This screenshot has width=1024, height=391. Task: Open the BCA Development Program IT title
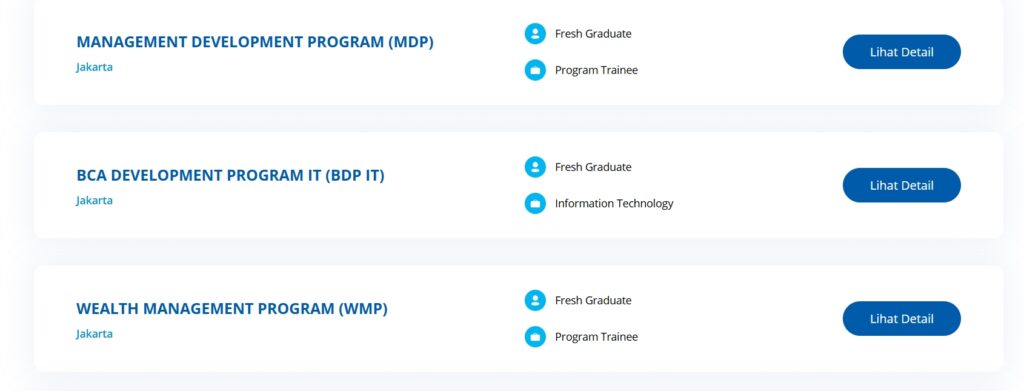pos(231,176)
